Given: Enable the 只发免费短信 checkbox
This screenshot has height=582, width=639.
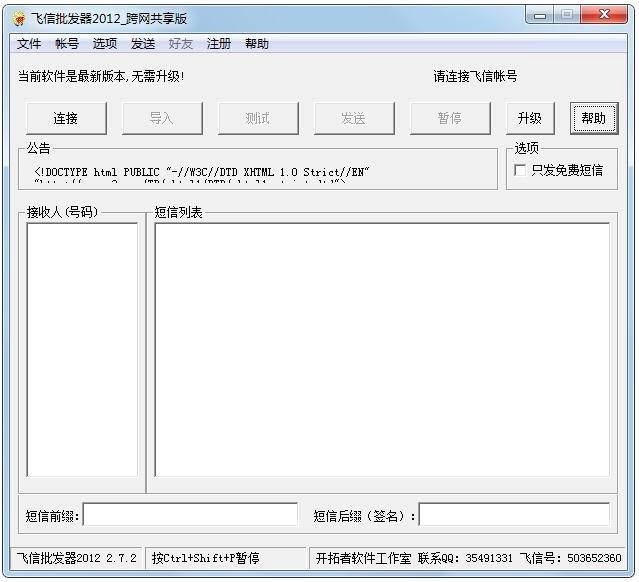Looking at the screenshot, I should [x=520, y=170].
